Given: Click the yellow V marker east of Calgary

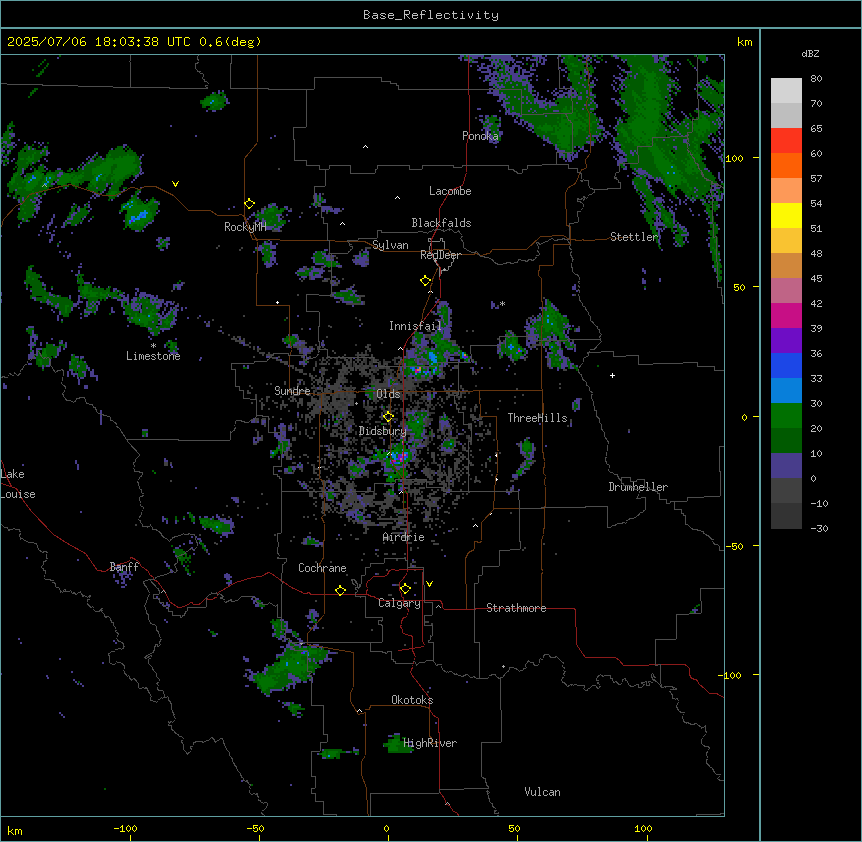Looking at the screenshot, I should 429,584.
